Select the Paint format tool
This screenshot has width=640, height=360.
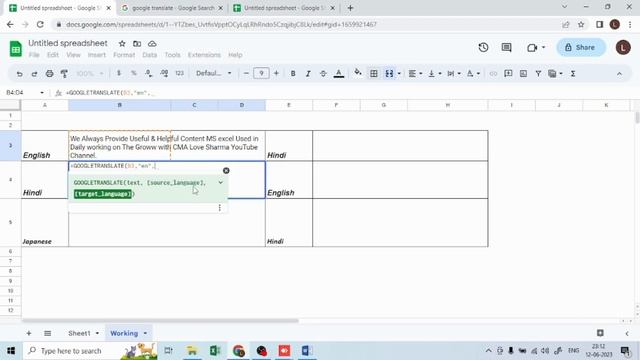pyautogui.click(x=64, y=73)
